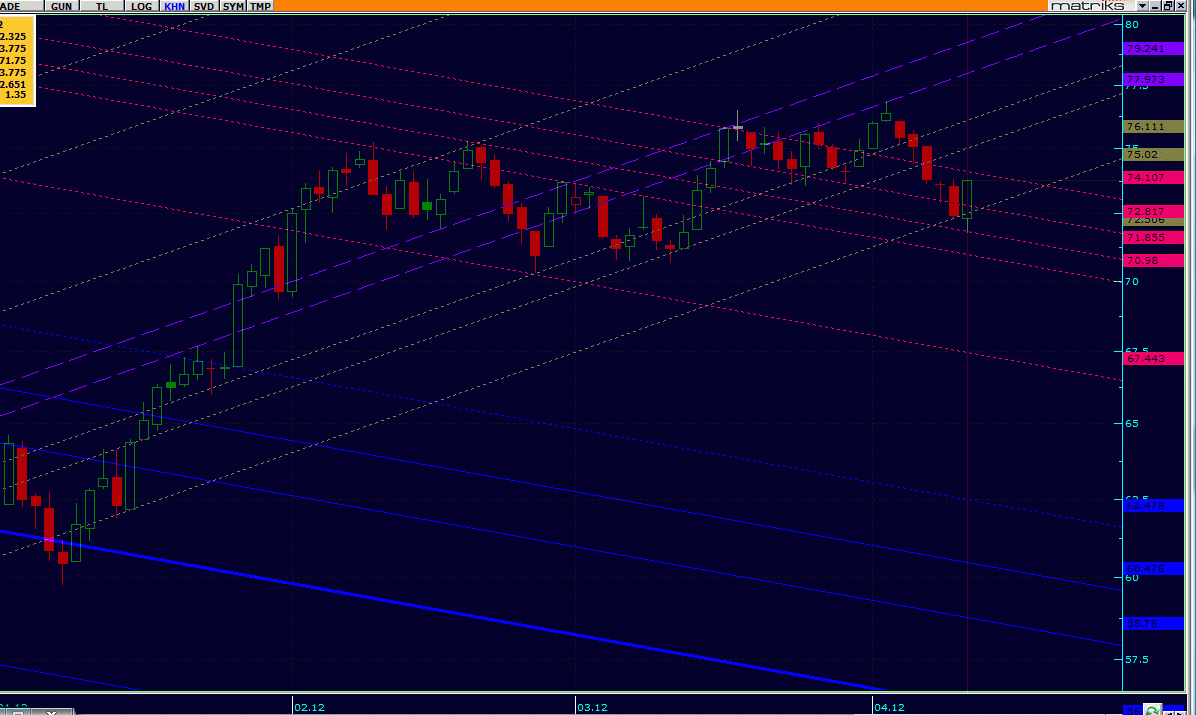Toggle LOG scale button
The height and width of the screenshot is (715, 1196).
141,6
